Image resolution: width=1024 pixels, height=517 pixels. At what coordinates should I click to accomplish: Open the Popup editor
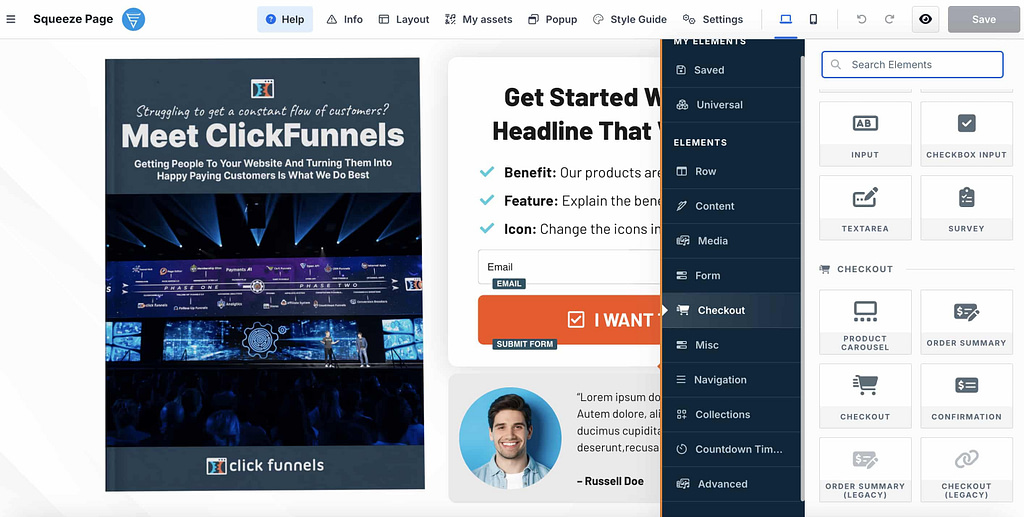552,20
